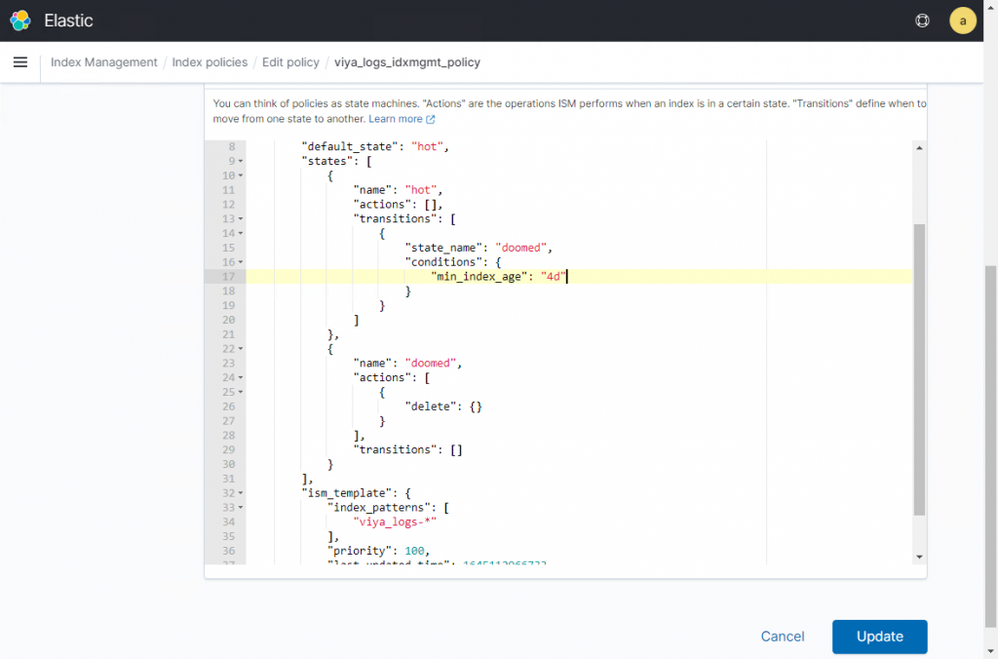Open the help menu icon in header
This screenshot has height=659, width=998.
(922, 20)
